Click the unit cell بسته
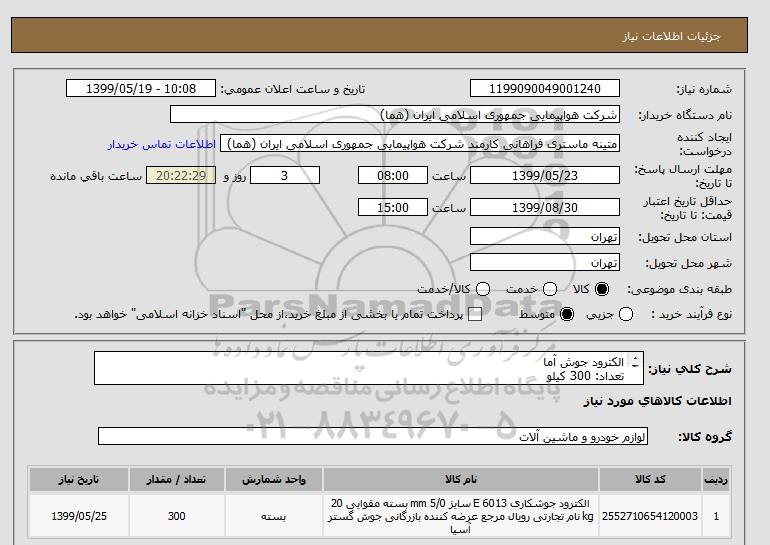The image size is (770, 545). point(274,516)
